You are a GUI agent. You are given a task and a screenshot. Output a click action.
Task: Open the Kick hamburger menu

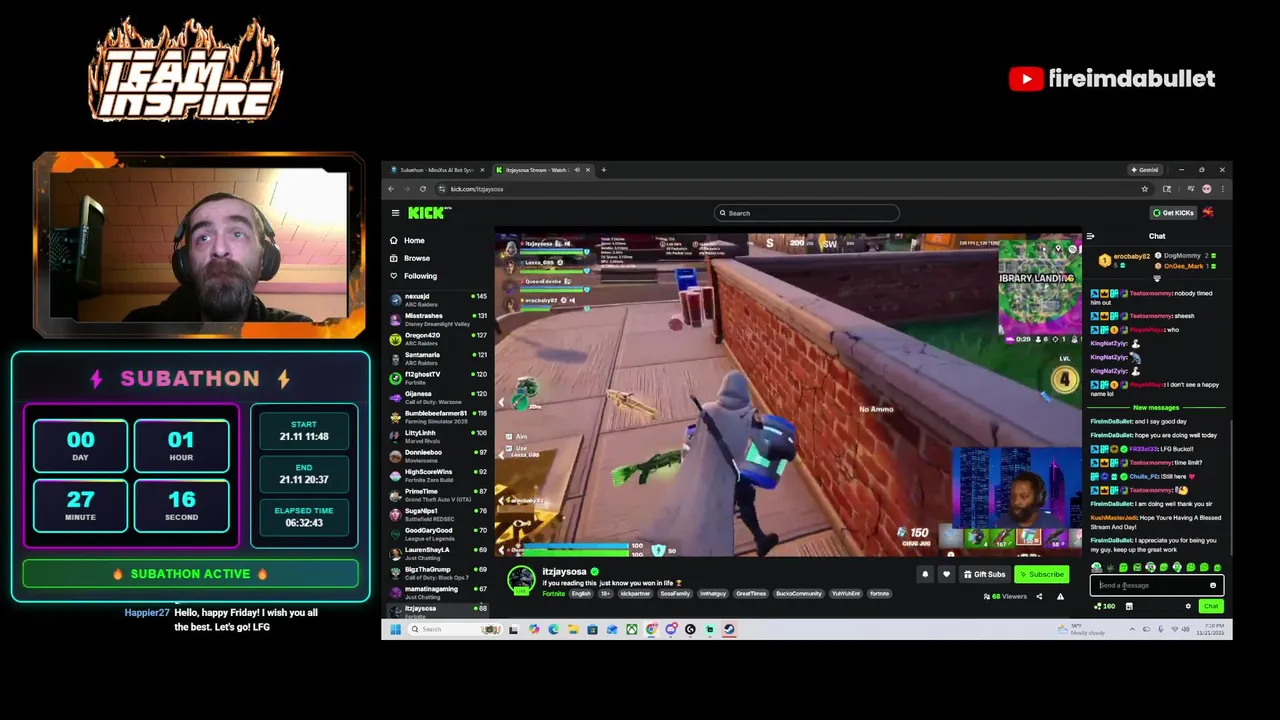pyautogui.click(x=395, y=213)
